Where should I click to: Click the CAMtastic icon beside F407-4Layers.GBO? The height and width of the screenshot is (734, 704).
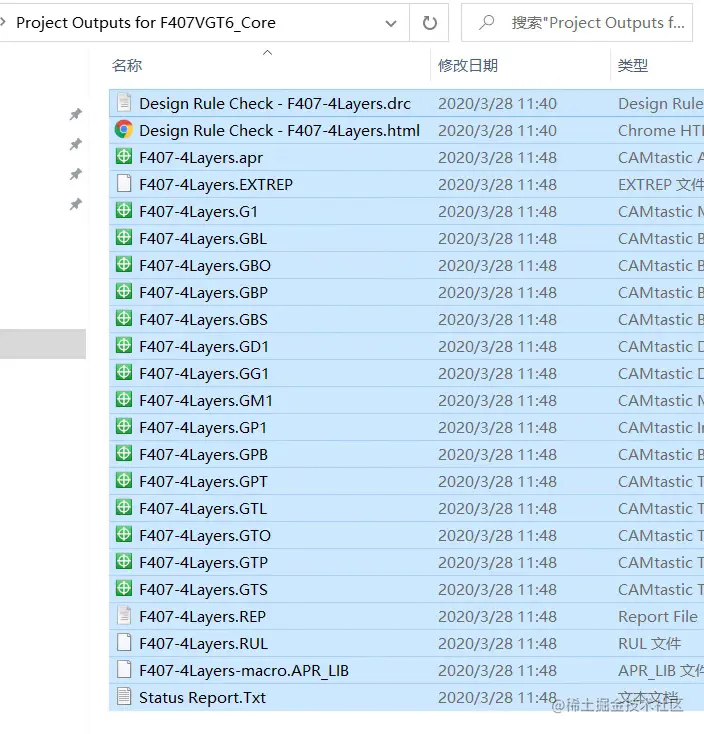[x=124, y=264]
